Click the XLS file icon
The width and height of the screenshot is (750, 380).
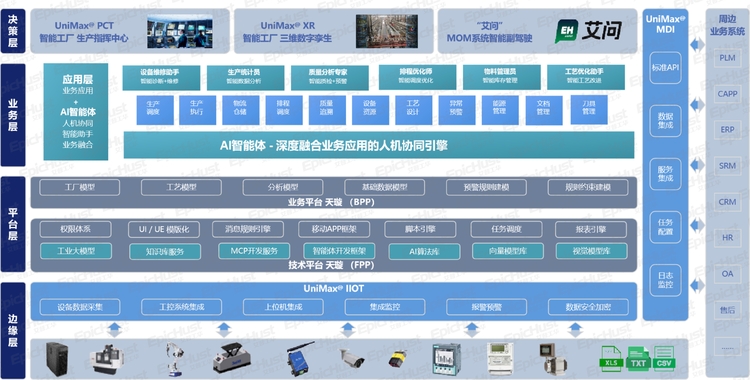pyautogui.click(x=611, y=359)
